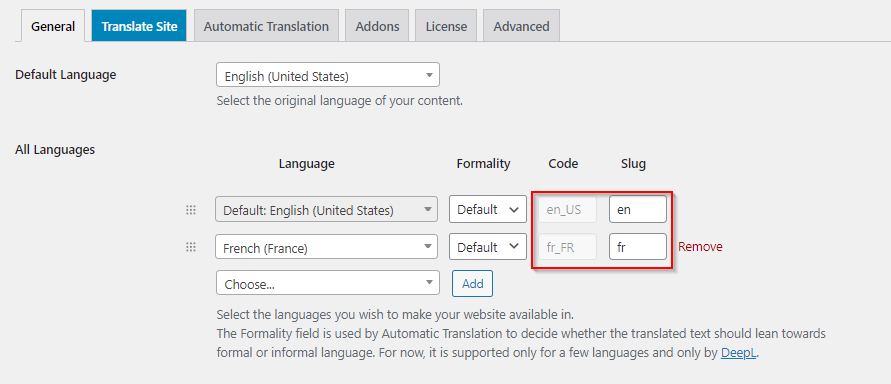
Task: Click the Add language button
Action: coord(472,283)
